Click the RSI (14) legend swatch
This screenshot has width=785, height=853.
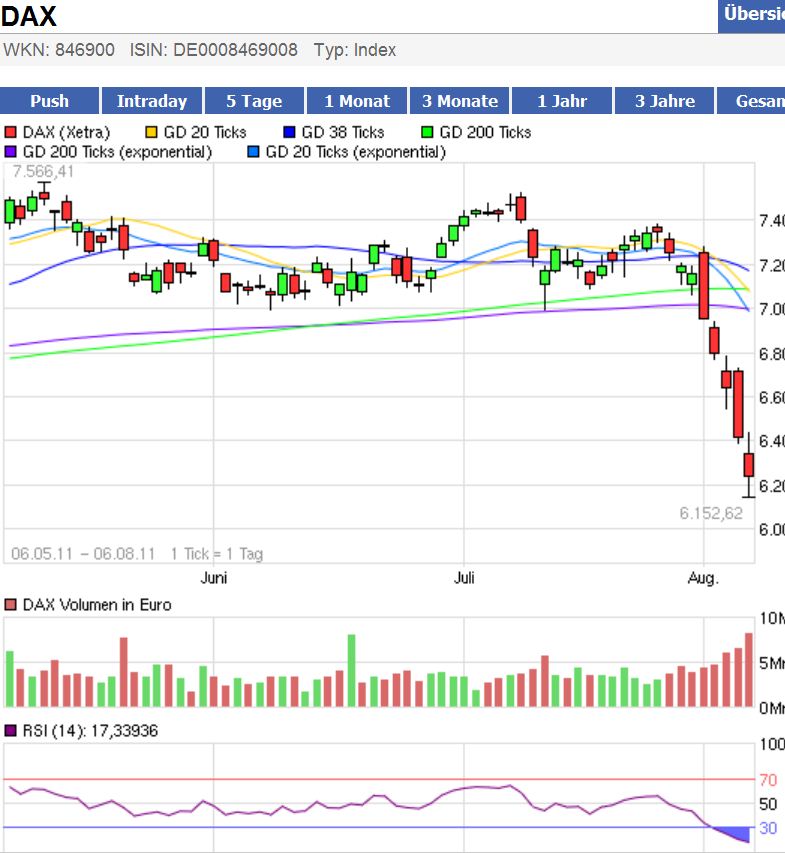(x=10, y=731)
